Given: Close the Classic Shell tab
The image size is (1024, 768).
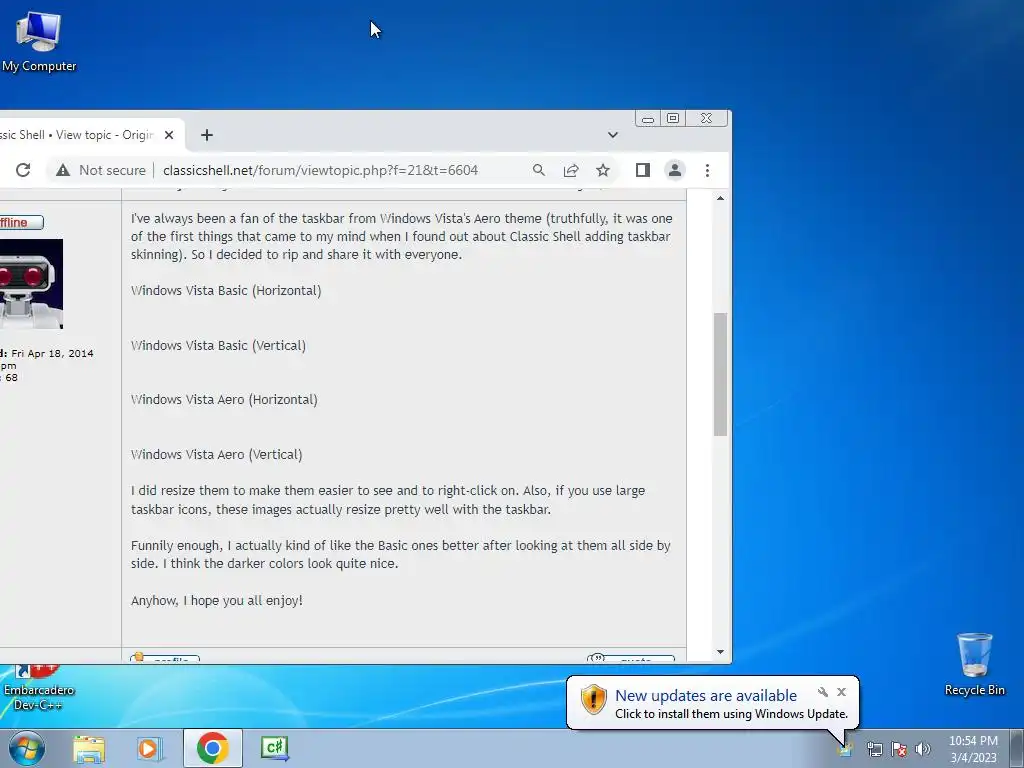Looking at the screenshot, I should (169, 135).
